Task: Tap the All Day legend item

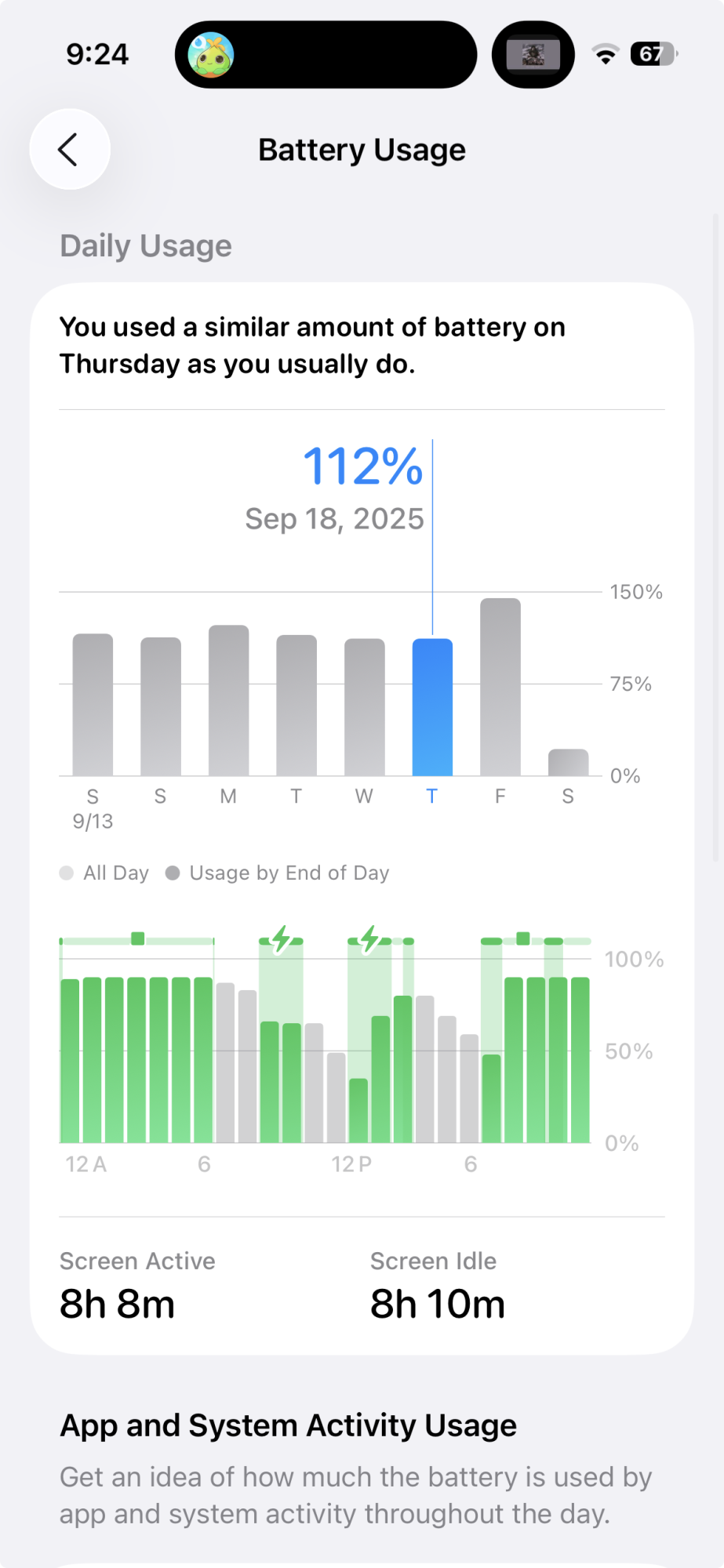Action: (x=104, y=873)
